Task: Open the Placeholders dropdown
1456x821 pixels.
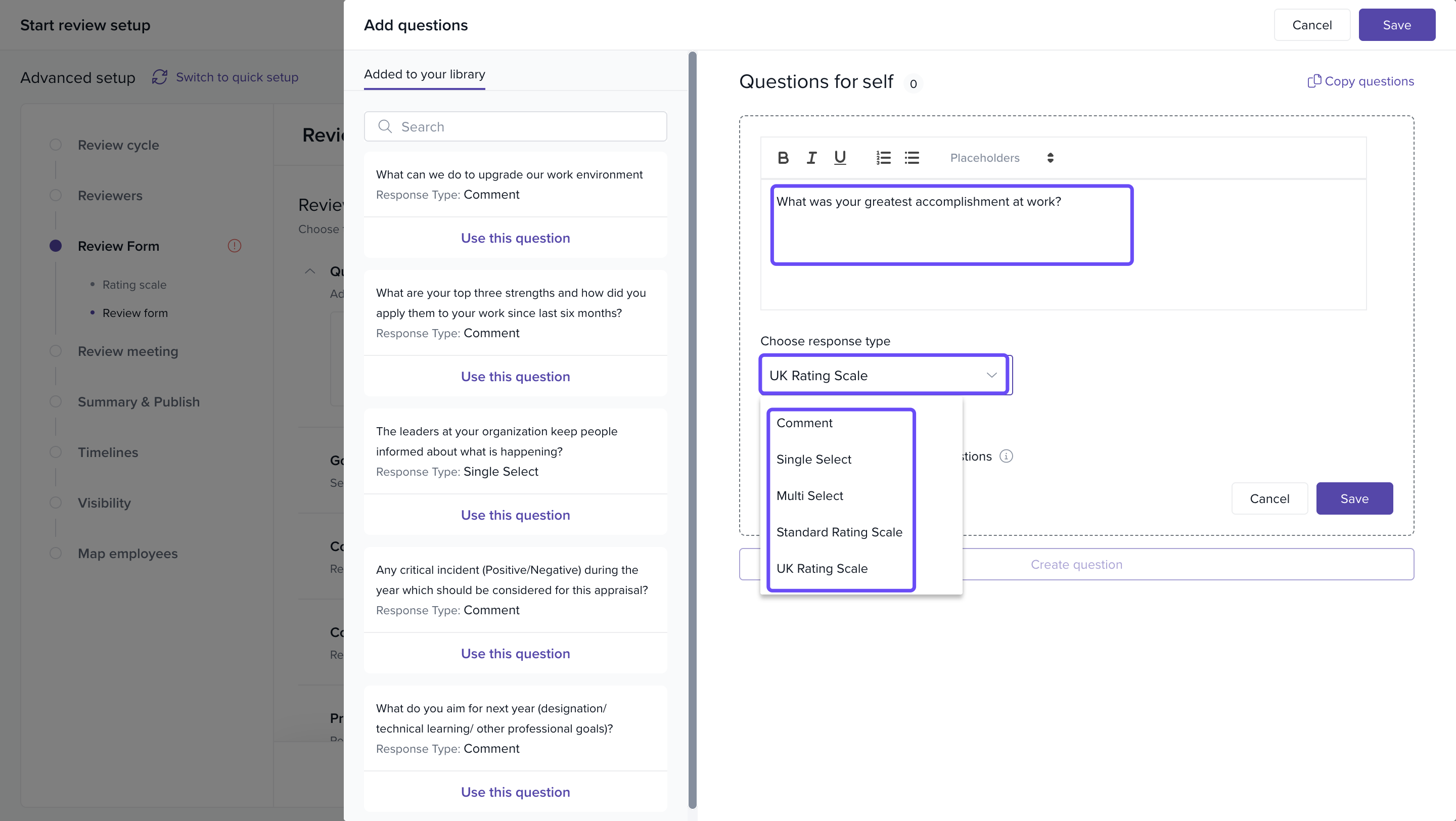Action: pyautogui.click(x=1002, y=158)
